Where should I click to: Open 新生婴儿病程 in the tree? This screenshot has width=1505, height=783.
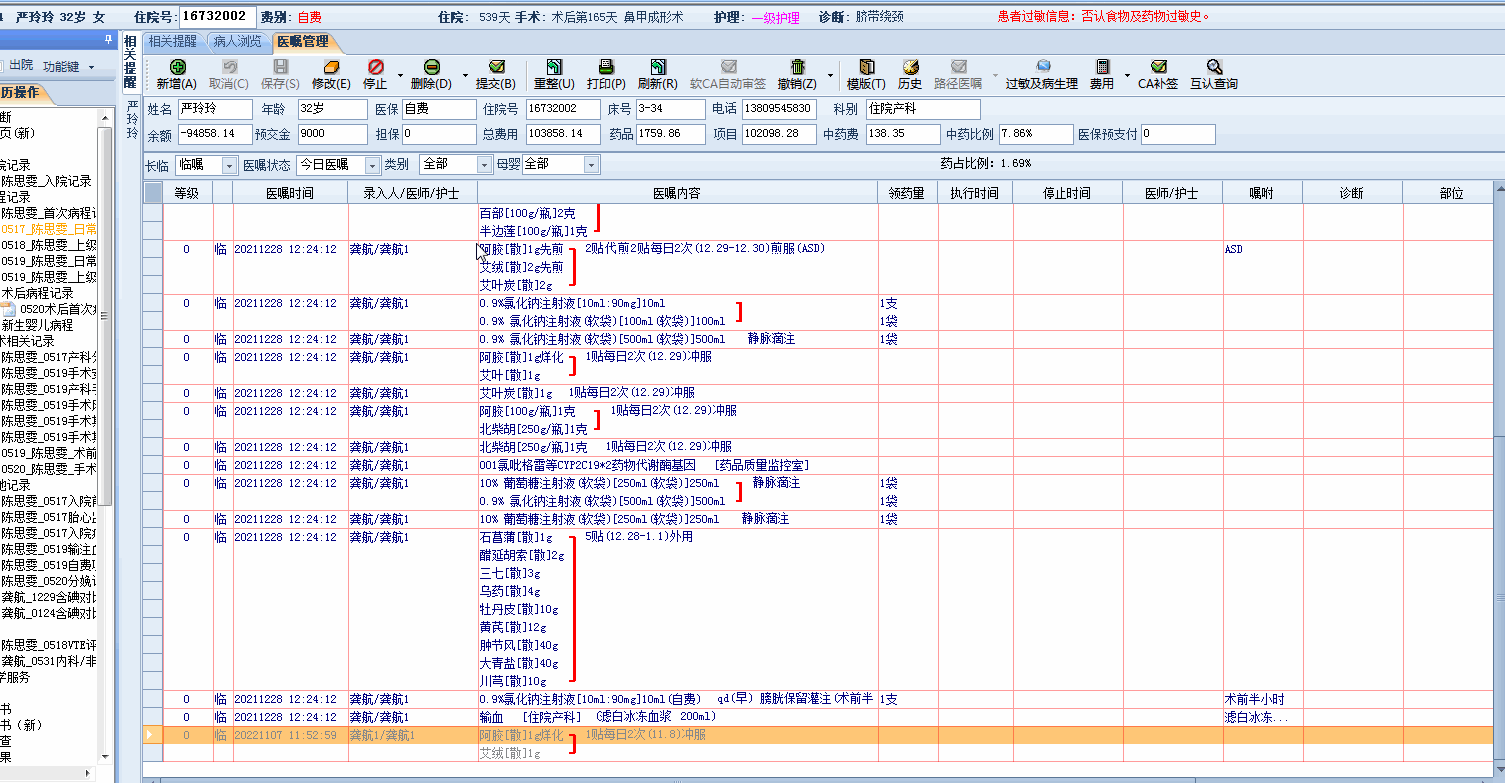(x=37, y=325)
